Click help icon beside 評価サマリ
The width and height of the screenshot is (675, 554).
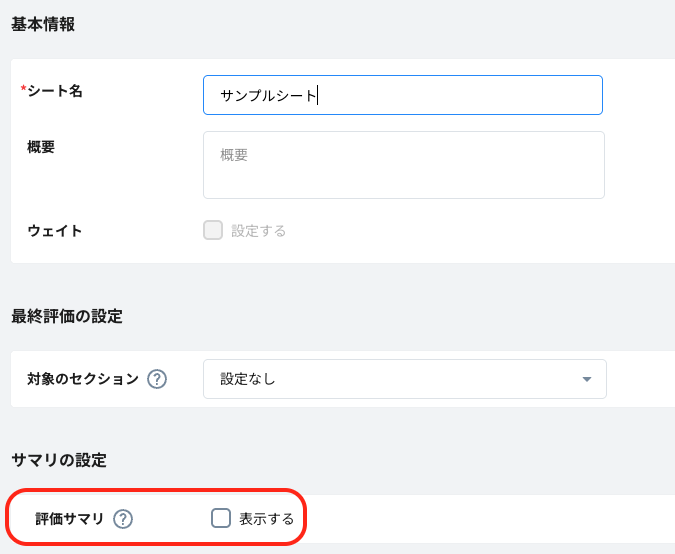coord(123,518)
